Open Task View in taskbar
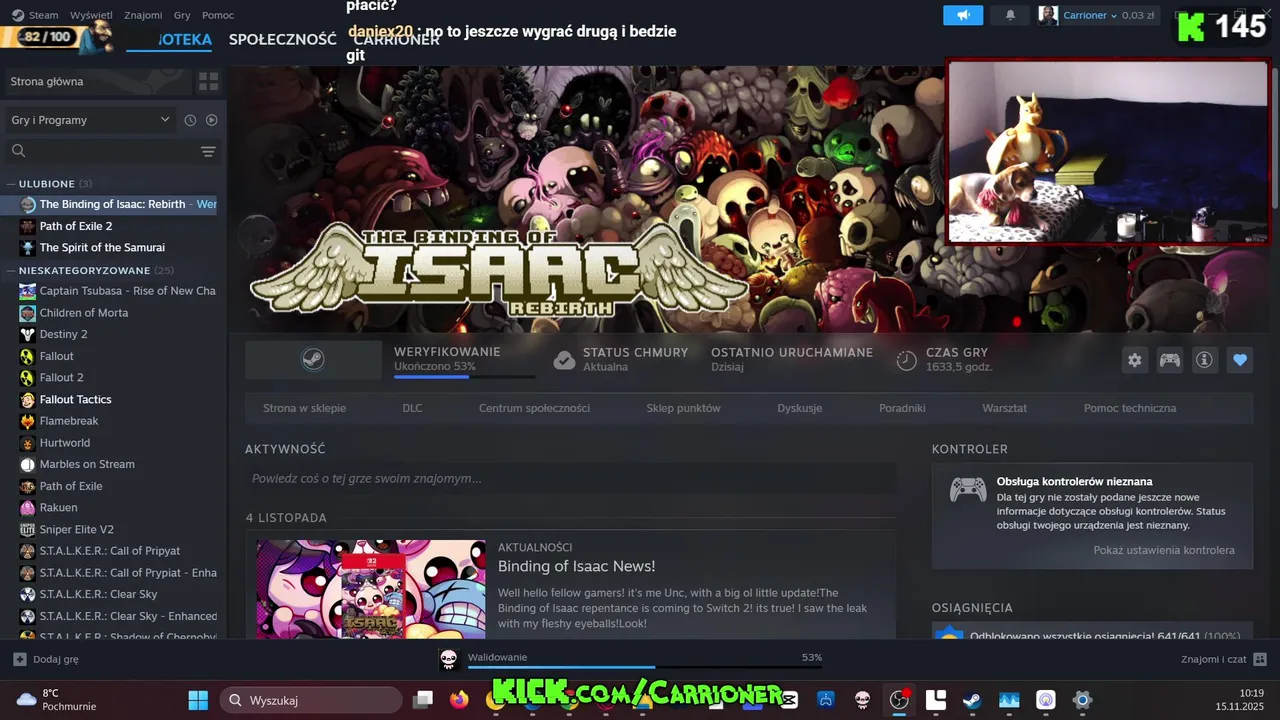 (x=423, y=700)
